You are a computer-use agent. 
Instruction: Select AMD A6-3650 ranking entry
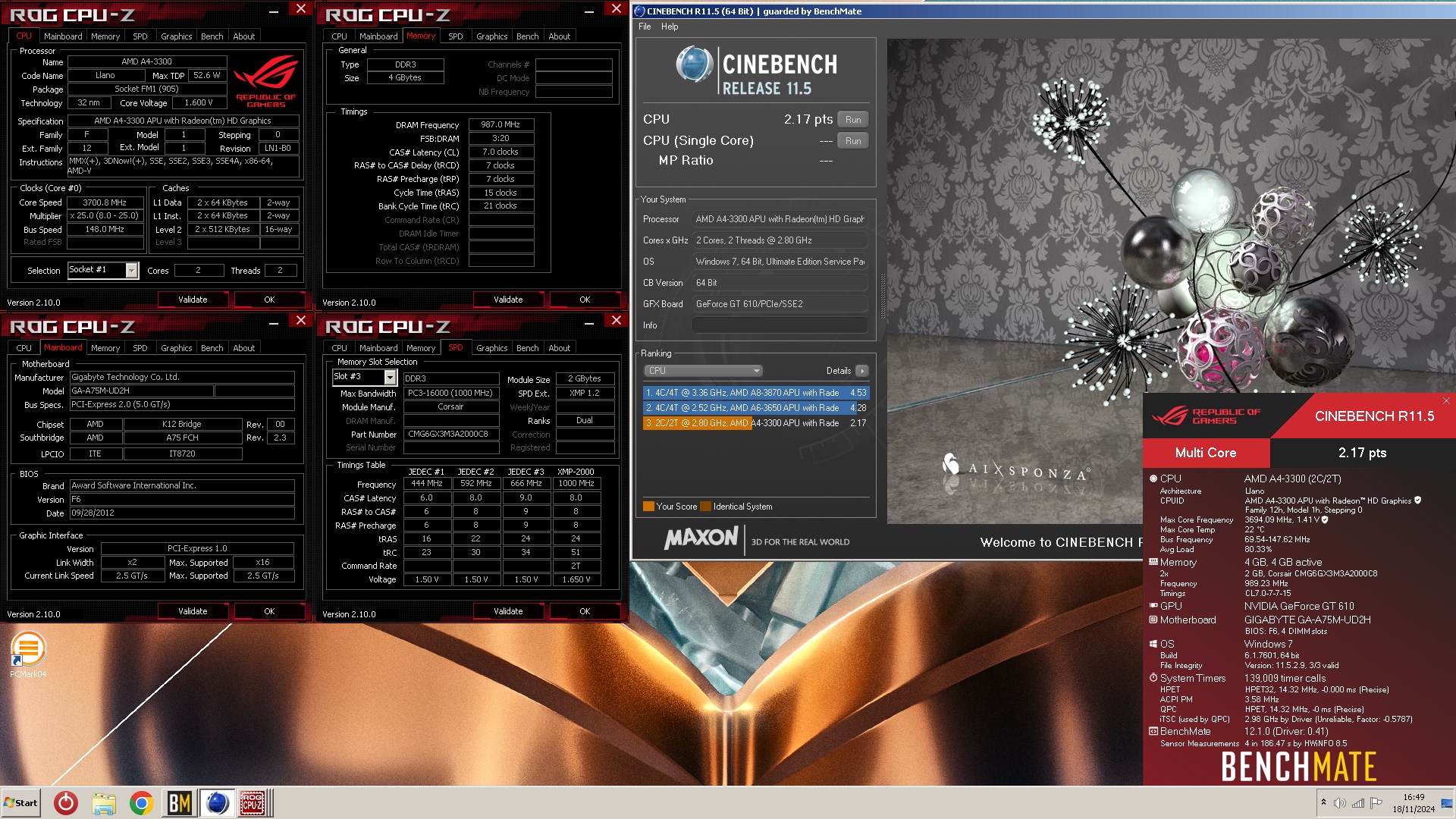756,408
